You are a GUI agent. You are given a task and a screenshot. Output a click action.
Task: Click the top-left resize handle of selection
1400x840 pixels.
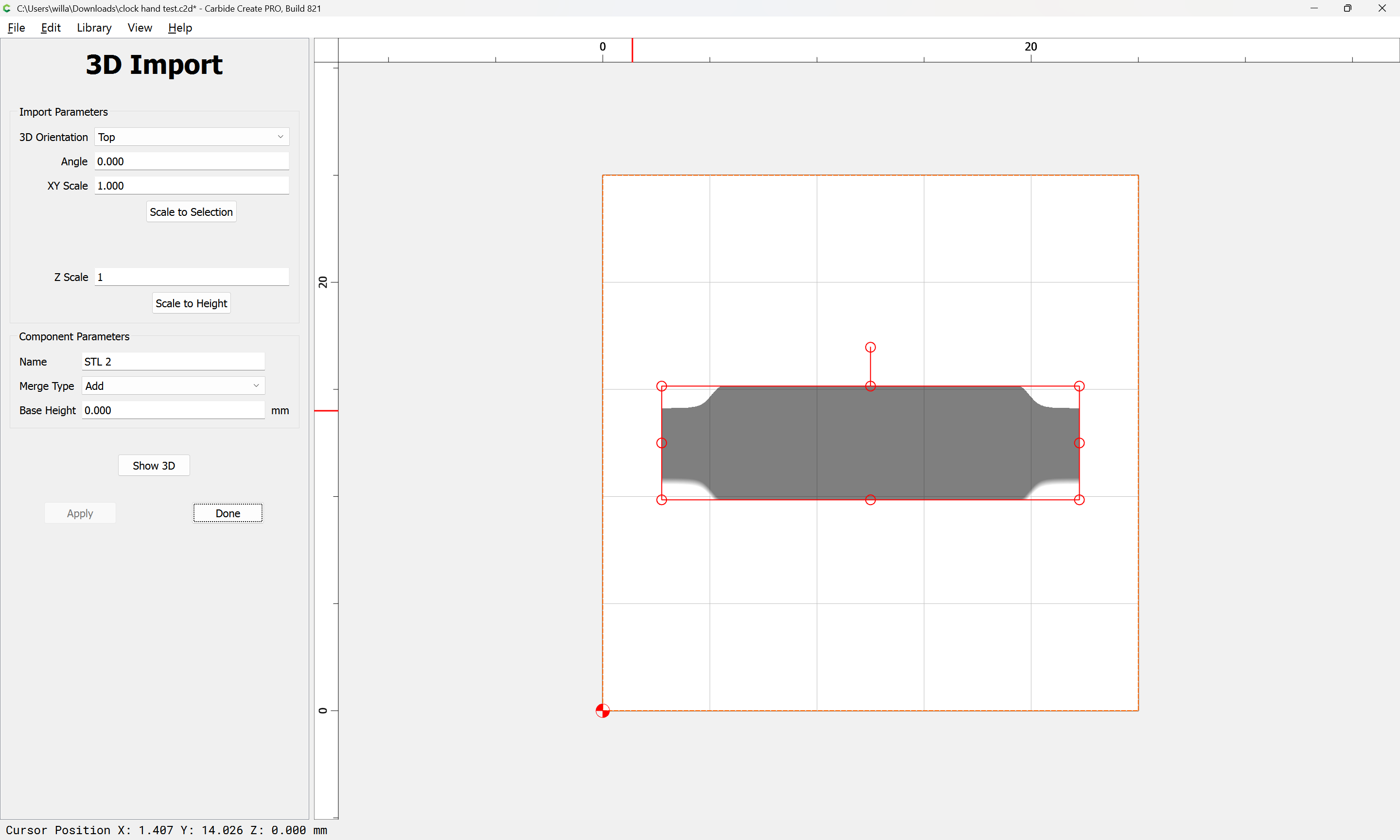click(x=662, y=386)
